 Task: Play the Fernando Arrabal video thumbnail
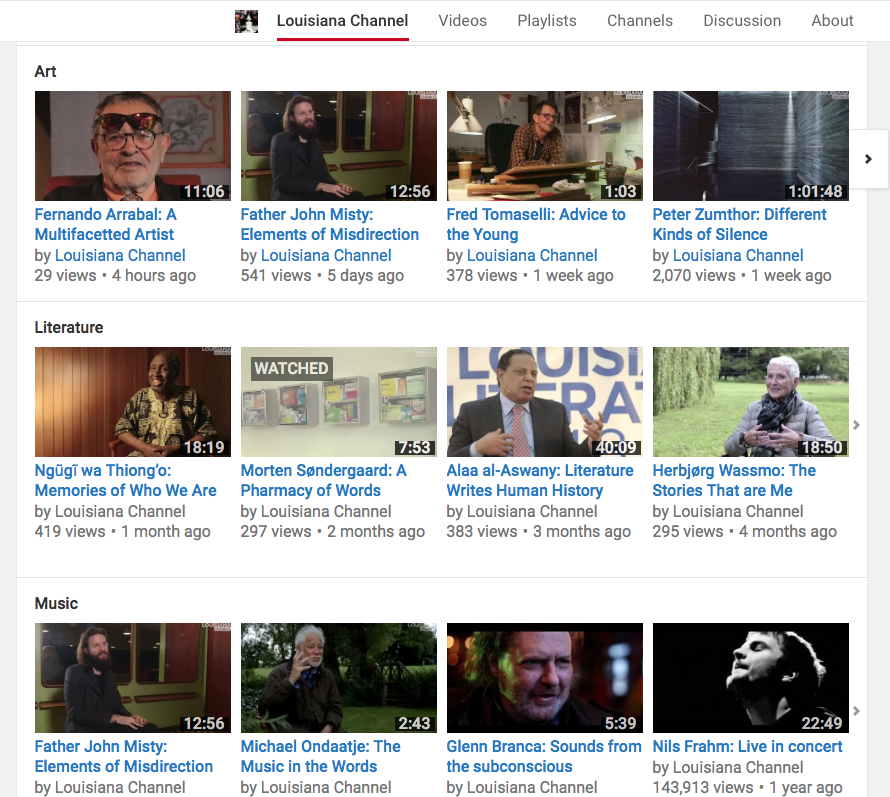click(133, 146)
